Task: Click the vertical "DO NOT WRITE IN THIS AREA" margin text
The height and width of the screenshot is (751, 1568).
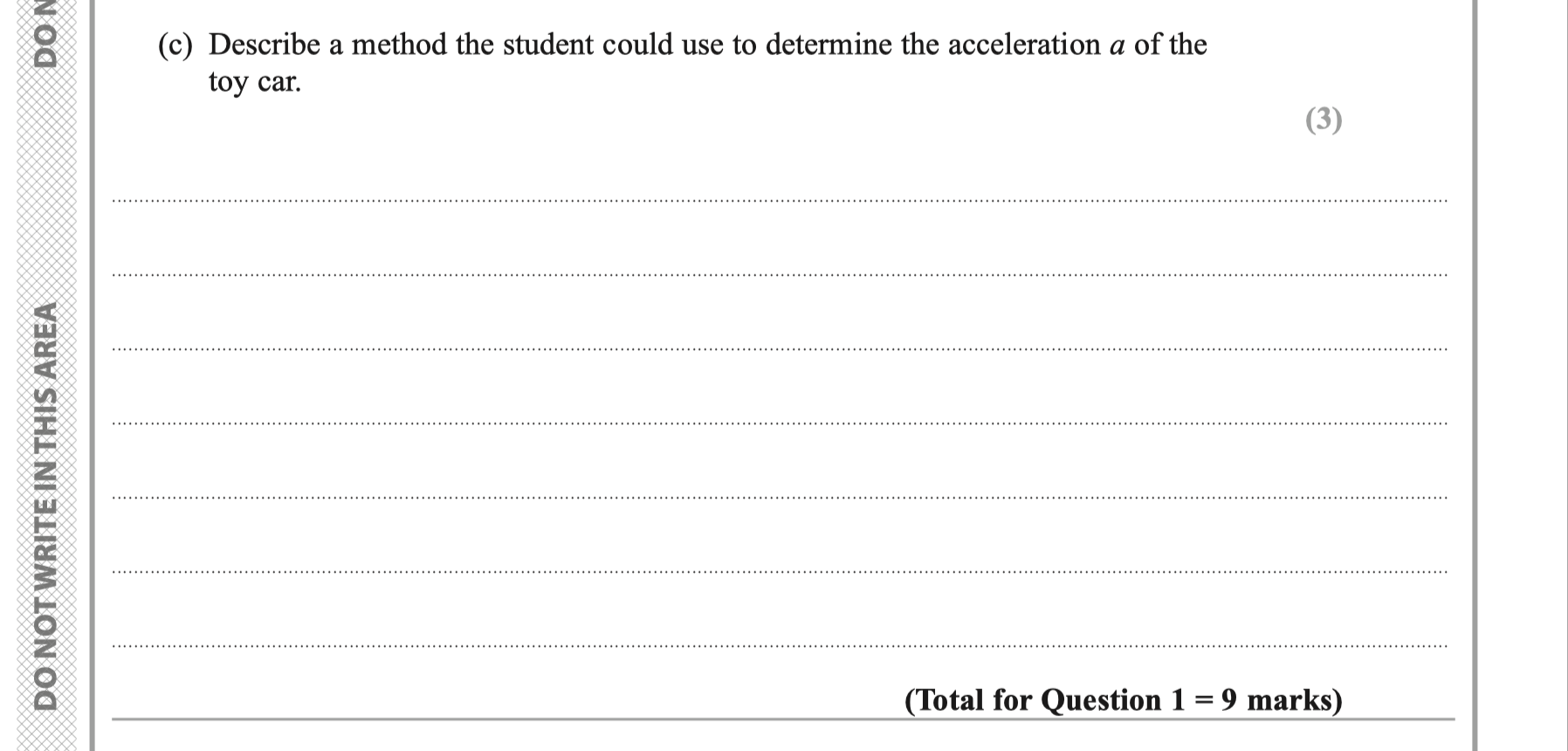Action: pyautogui.click(x=45, y=506)
